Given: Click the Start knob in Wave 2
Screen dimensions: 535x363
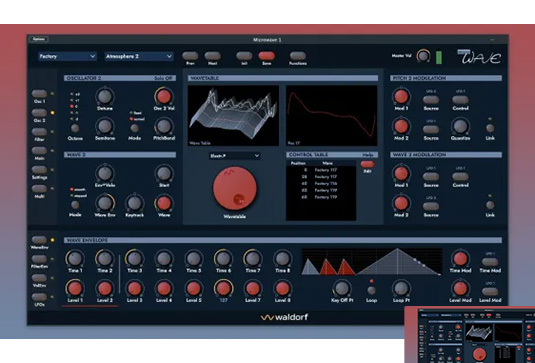Looking at the screenshot, I should (x=164, y=173).
